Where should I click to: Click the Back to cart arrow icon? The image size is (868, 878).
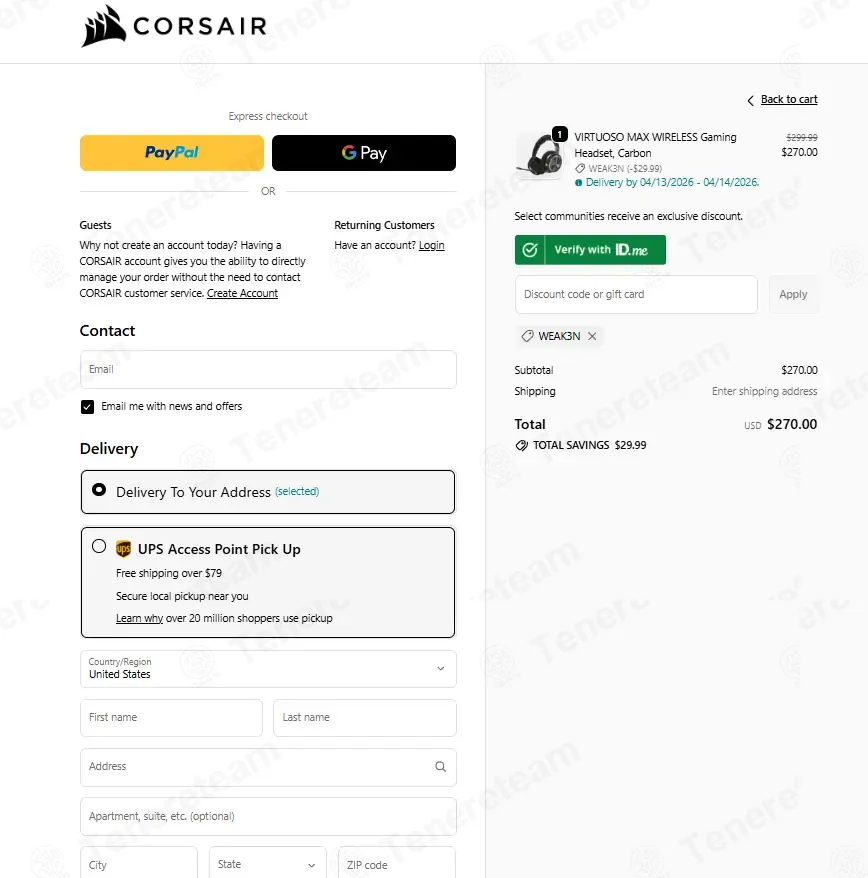click(x=750, y=100)
